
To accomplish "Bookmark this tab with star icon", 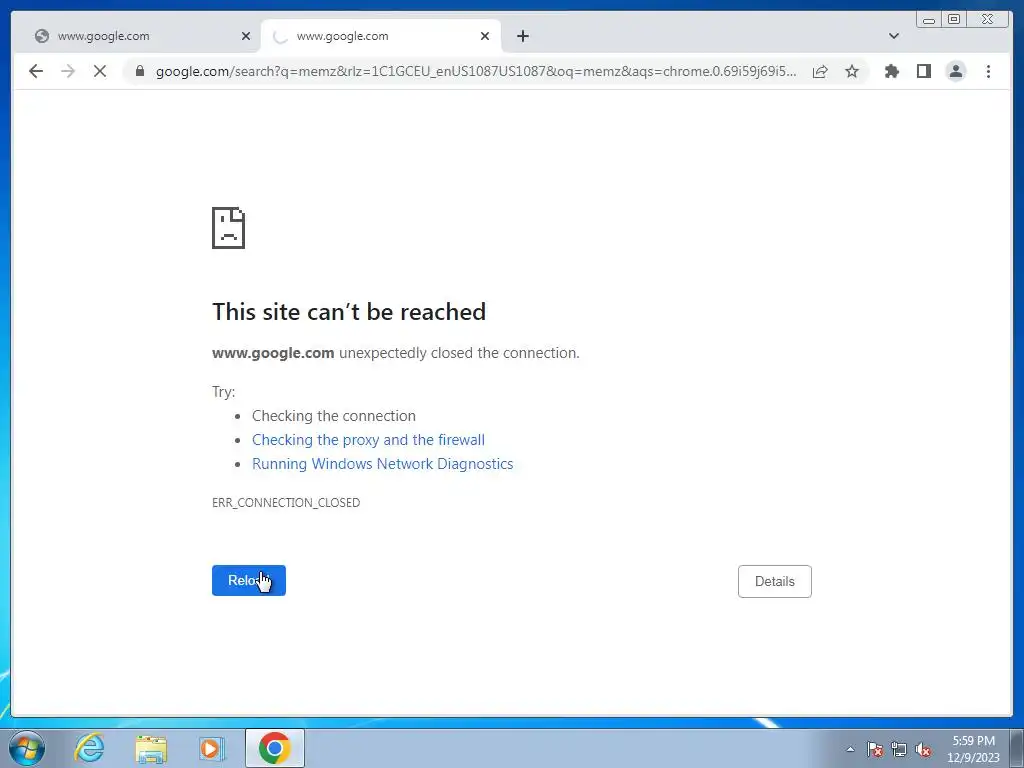I will click(x=852, y=71).
